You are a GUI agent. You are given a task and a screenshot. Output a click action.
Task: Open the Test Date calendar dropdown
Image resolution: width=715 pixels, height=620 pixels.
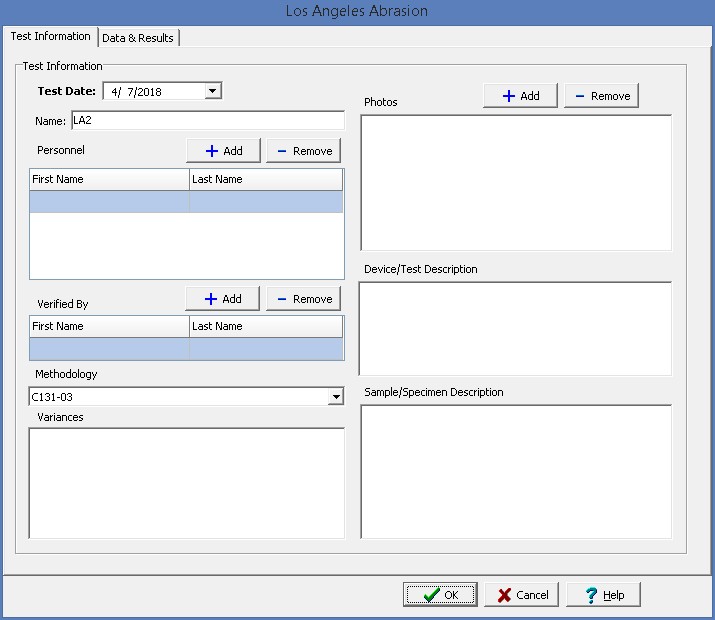(x=212, y=91)
